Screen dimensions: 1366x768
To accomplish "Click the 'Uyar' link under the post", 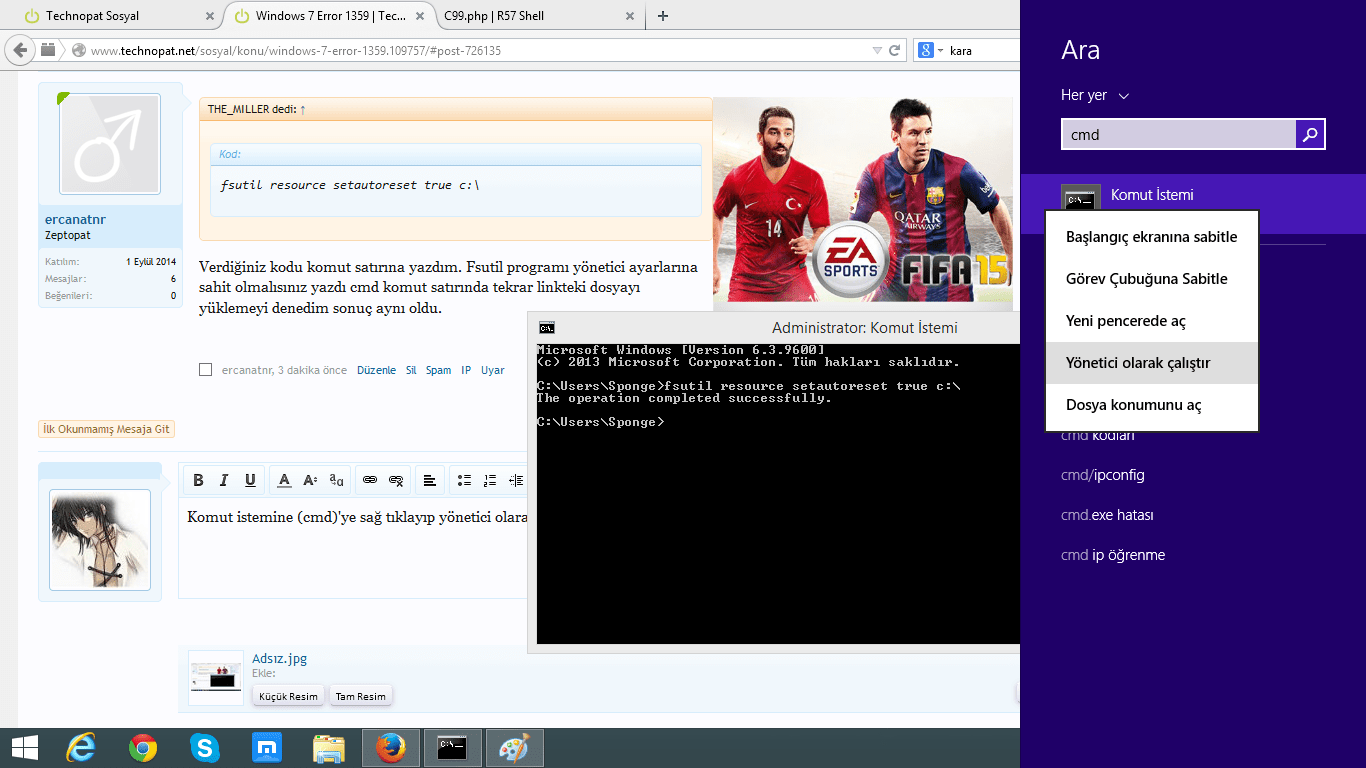I will [493, 370].
